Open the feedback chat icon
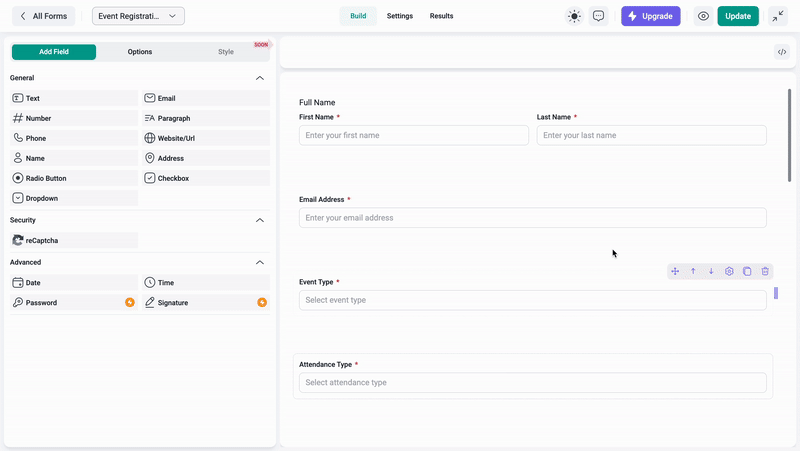 point(598,16)
